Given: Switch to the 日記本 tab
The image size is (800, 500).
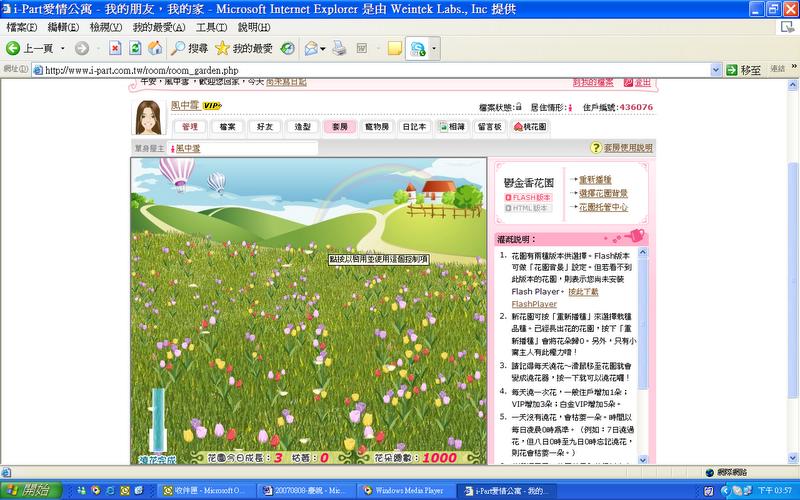Looking at the screenshot, I should pyautogui.click(x=414, y=127).
